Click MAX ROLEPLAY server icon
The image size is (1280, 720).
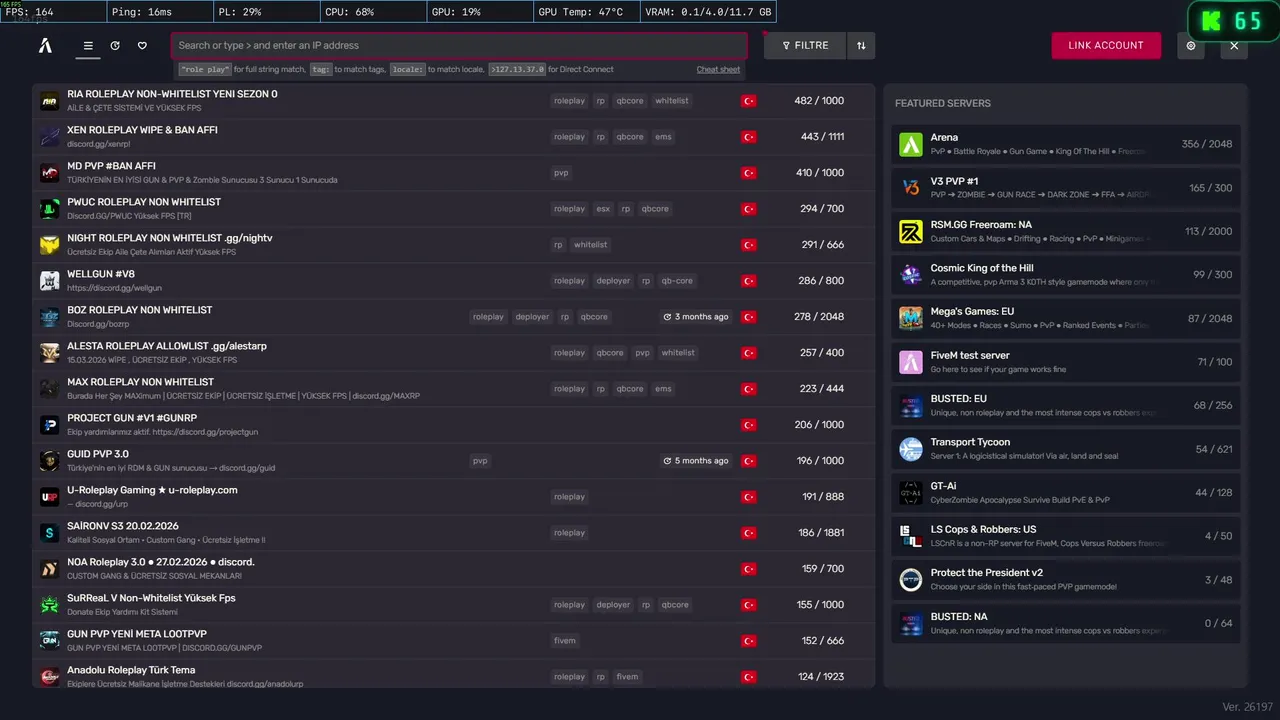tap(50, 389)
